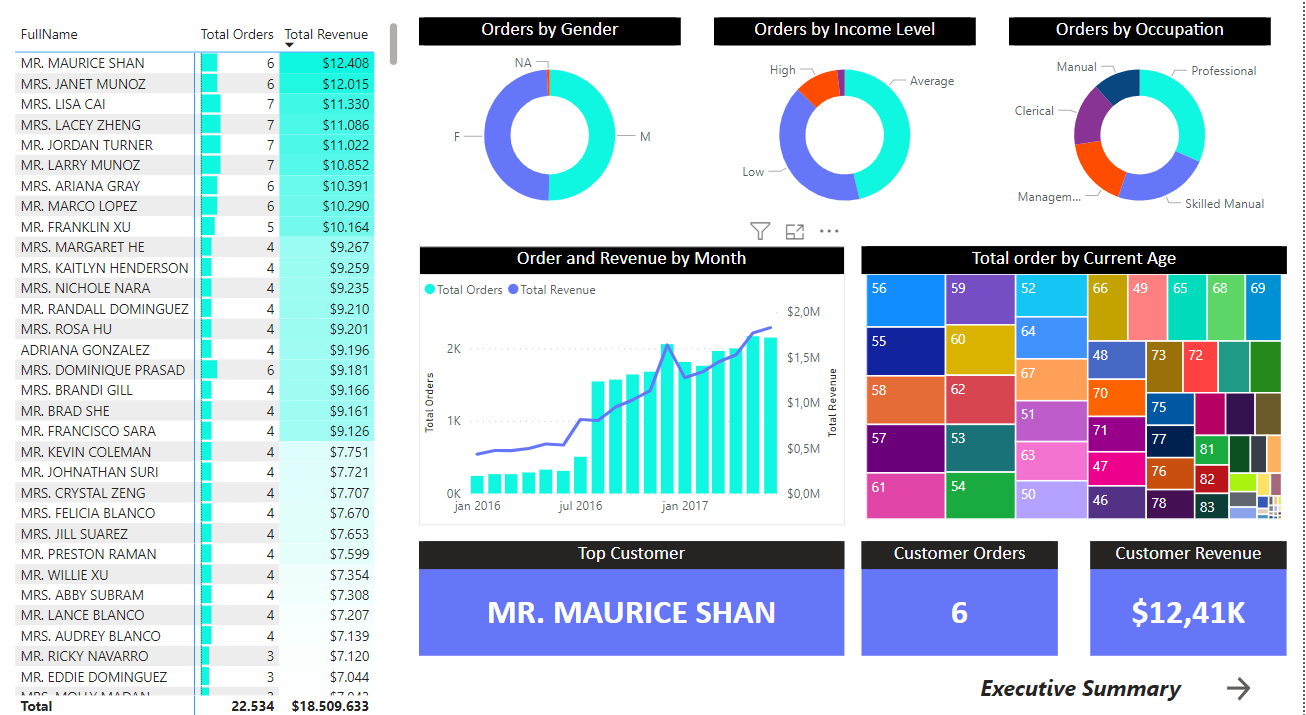Select the MR. RICKY NAVARRO table row

tap(195, 656)
